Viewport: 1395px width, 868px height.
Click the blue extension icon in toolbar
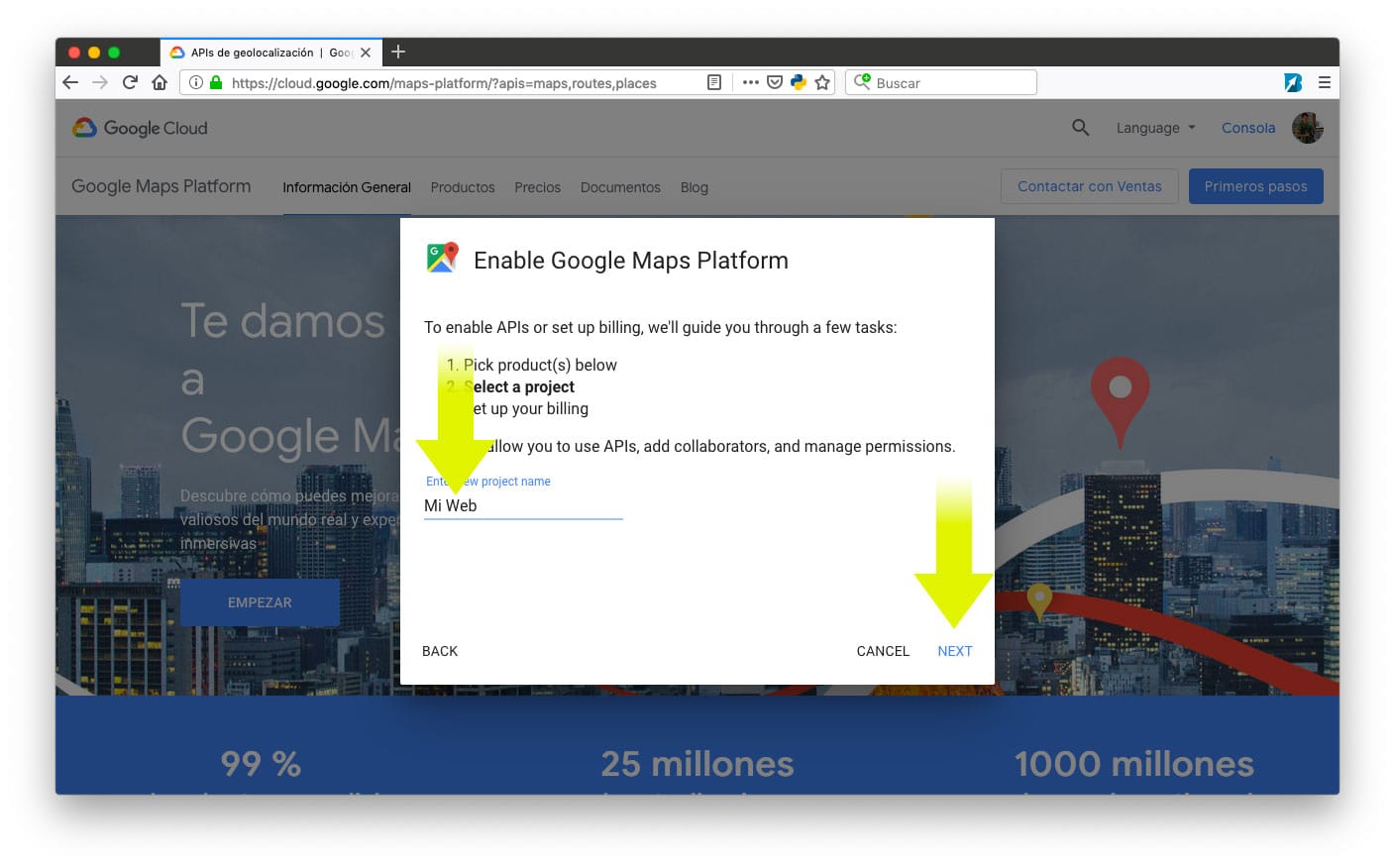[1293, 82]
